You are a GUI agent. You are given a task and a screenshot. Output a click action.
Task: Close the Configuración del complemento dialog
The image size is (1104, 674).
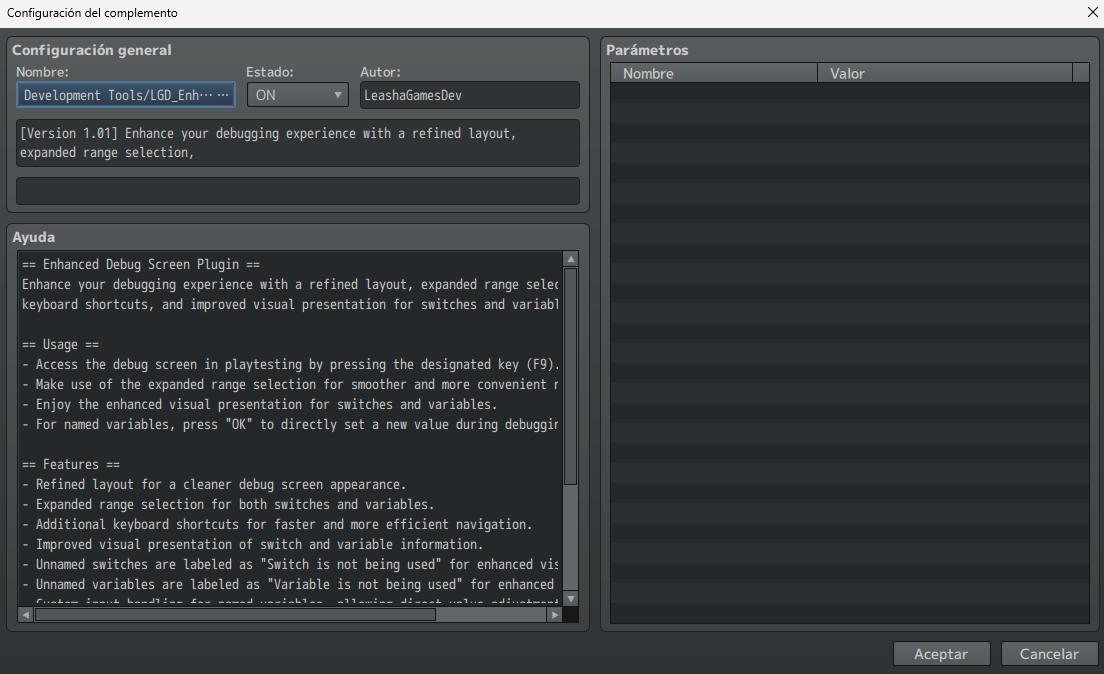[x=1092, y=13]
